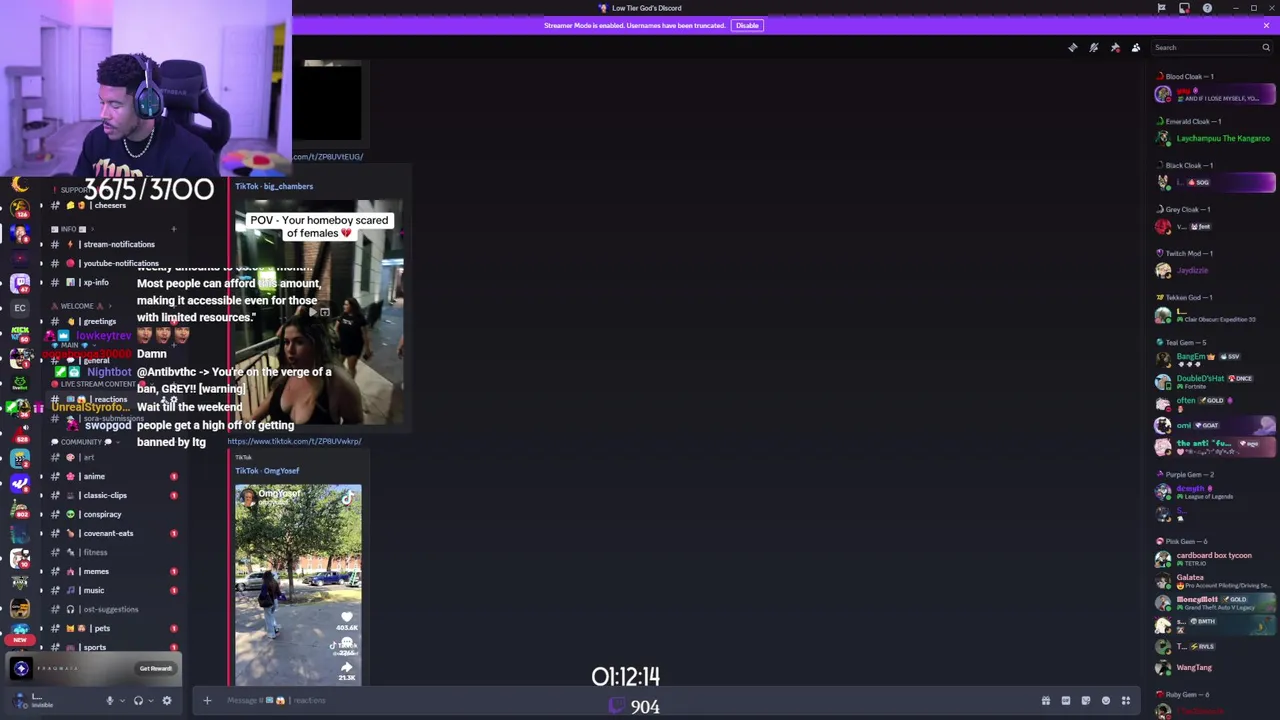Image resolution: width=1280 pixels, height=720 pixels.
Task: Select the EC server icon in sidebar
Action: pos(20,308)
